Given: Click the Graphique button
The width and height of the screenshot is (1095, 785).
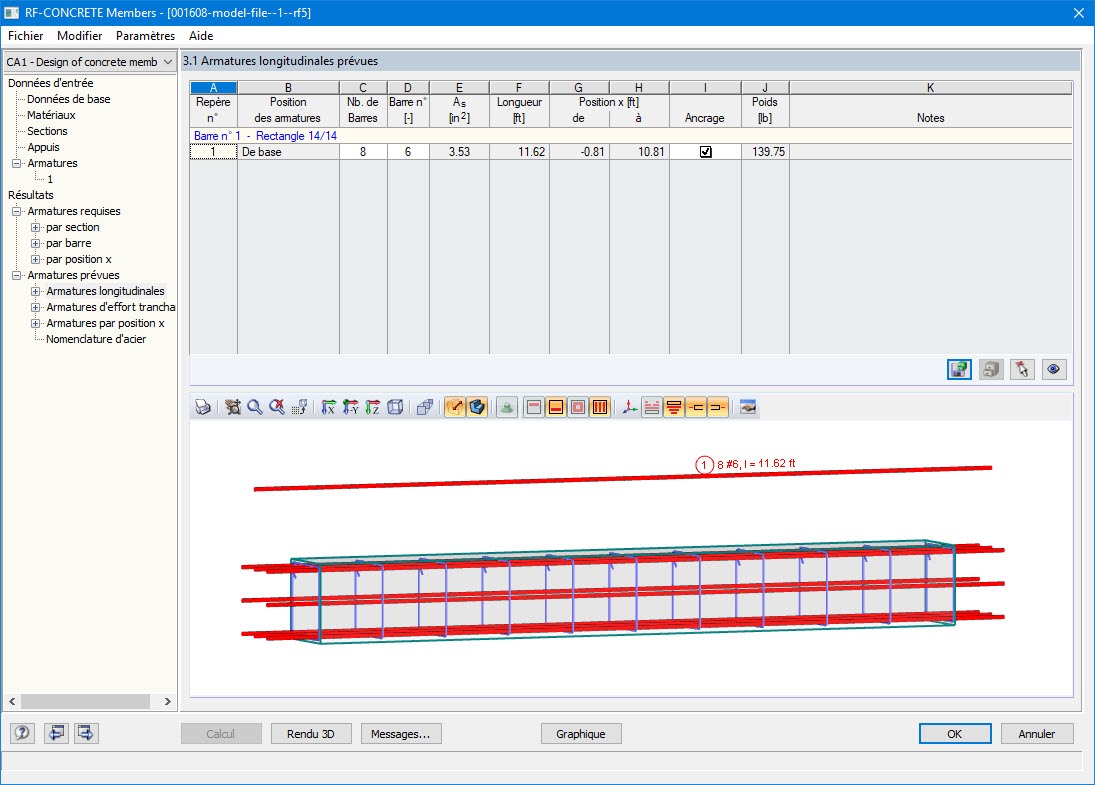Looking at the screenshot, I should coord(581,734).
